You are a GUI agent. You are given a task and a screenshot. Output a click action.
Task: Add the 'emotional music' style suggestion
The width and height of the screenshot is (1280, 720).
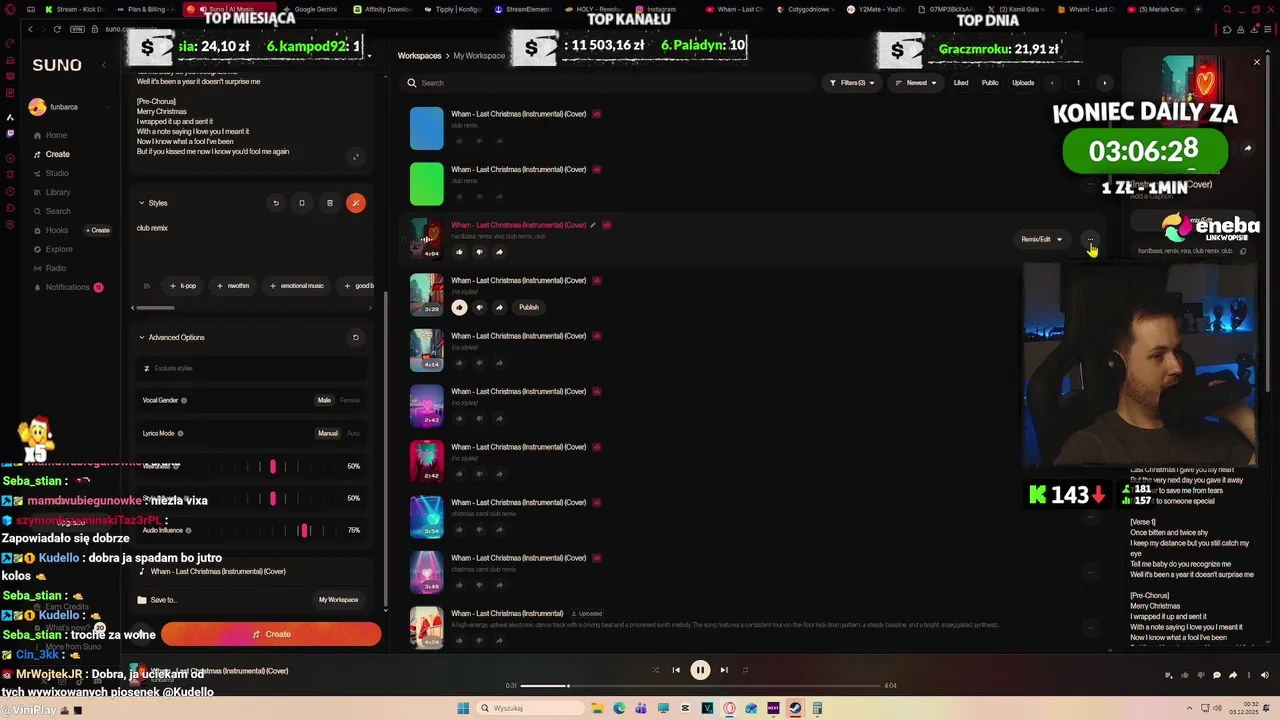[x=297, y=286]
